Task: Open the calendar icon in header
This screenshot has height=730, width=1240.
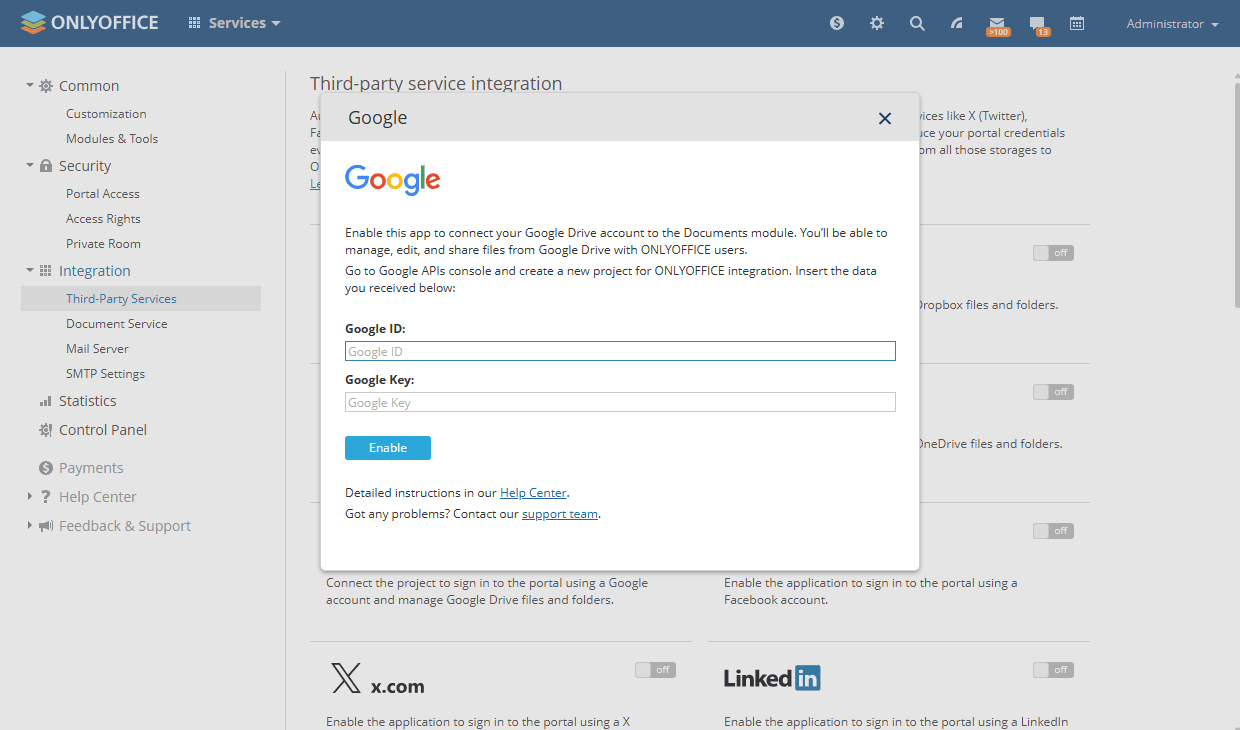Action: (x=1077, y=23)
